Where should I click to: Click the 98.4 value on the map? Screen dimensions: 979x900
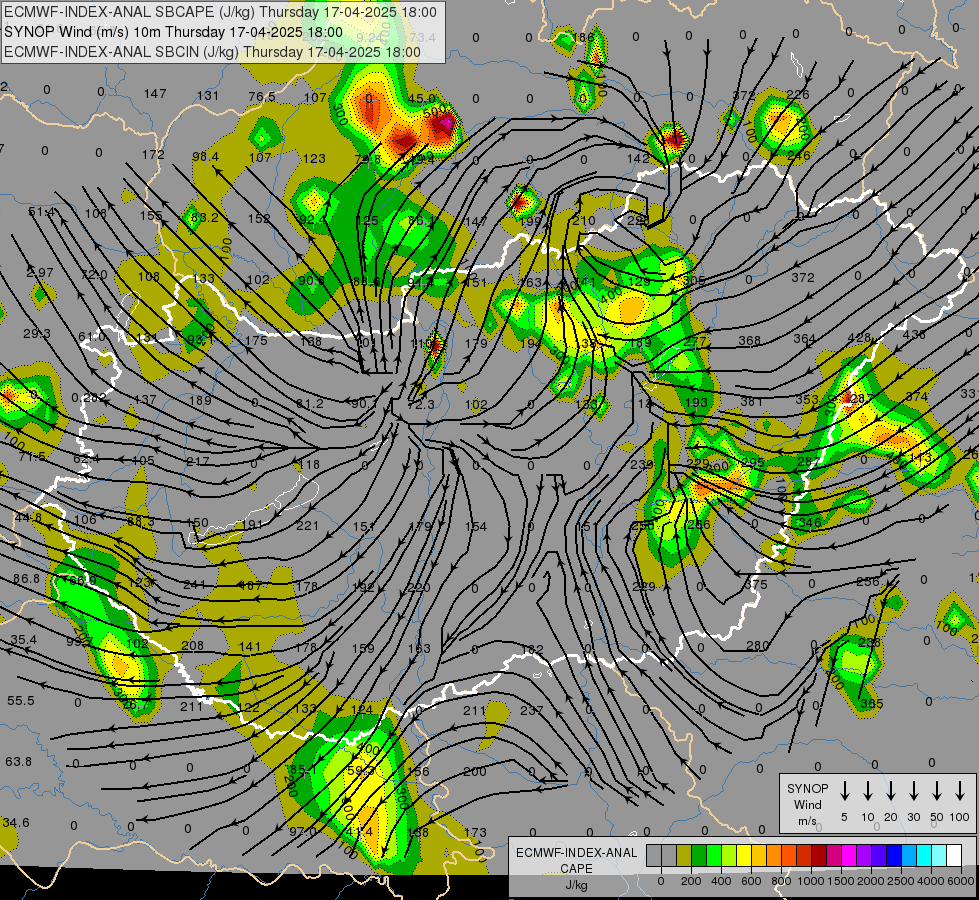pyautogui.click(x=205, y=156)
